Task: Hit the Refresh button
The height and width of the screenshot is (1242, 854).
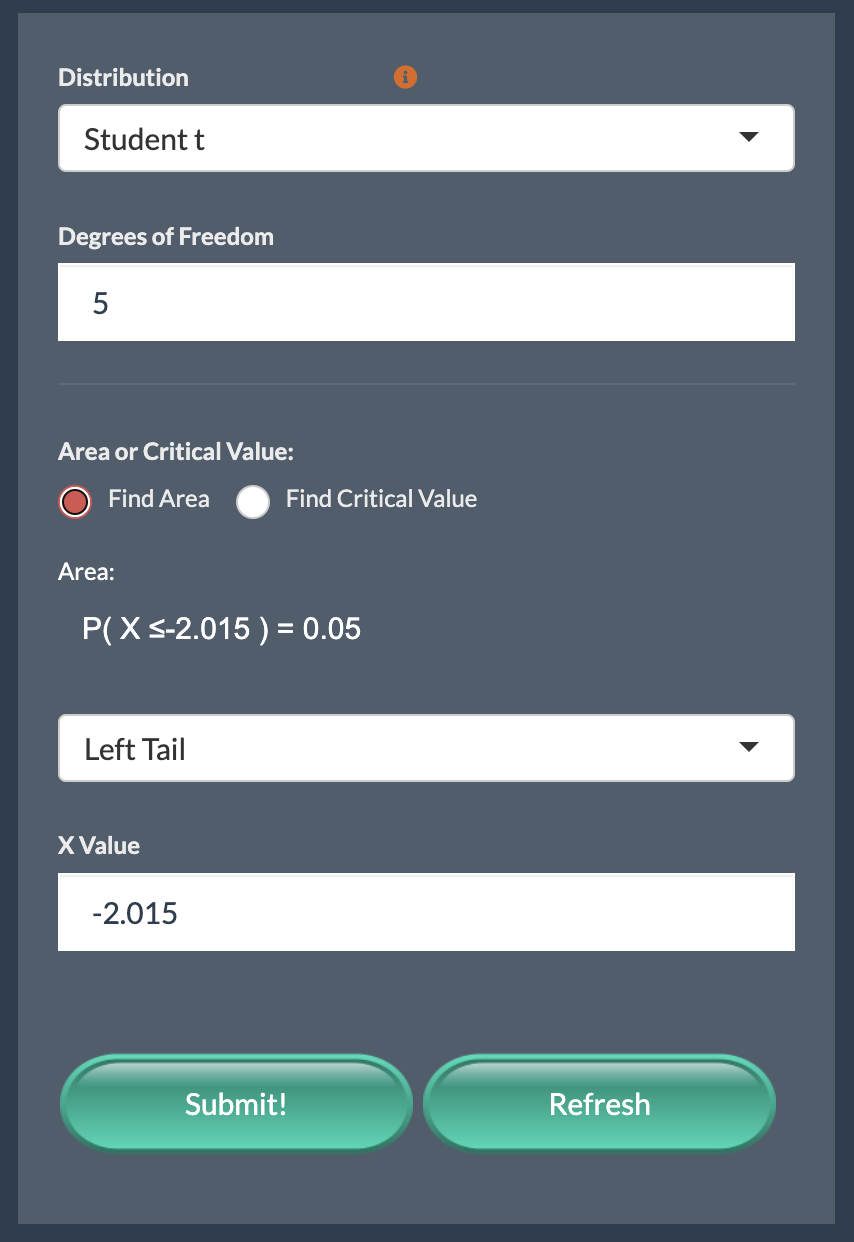Action: tap(599, 1104)
